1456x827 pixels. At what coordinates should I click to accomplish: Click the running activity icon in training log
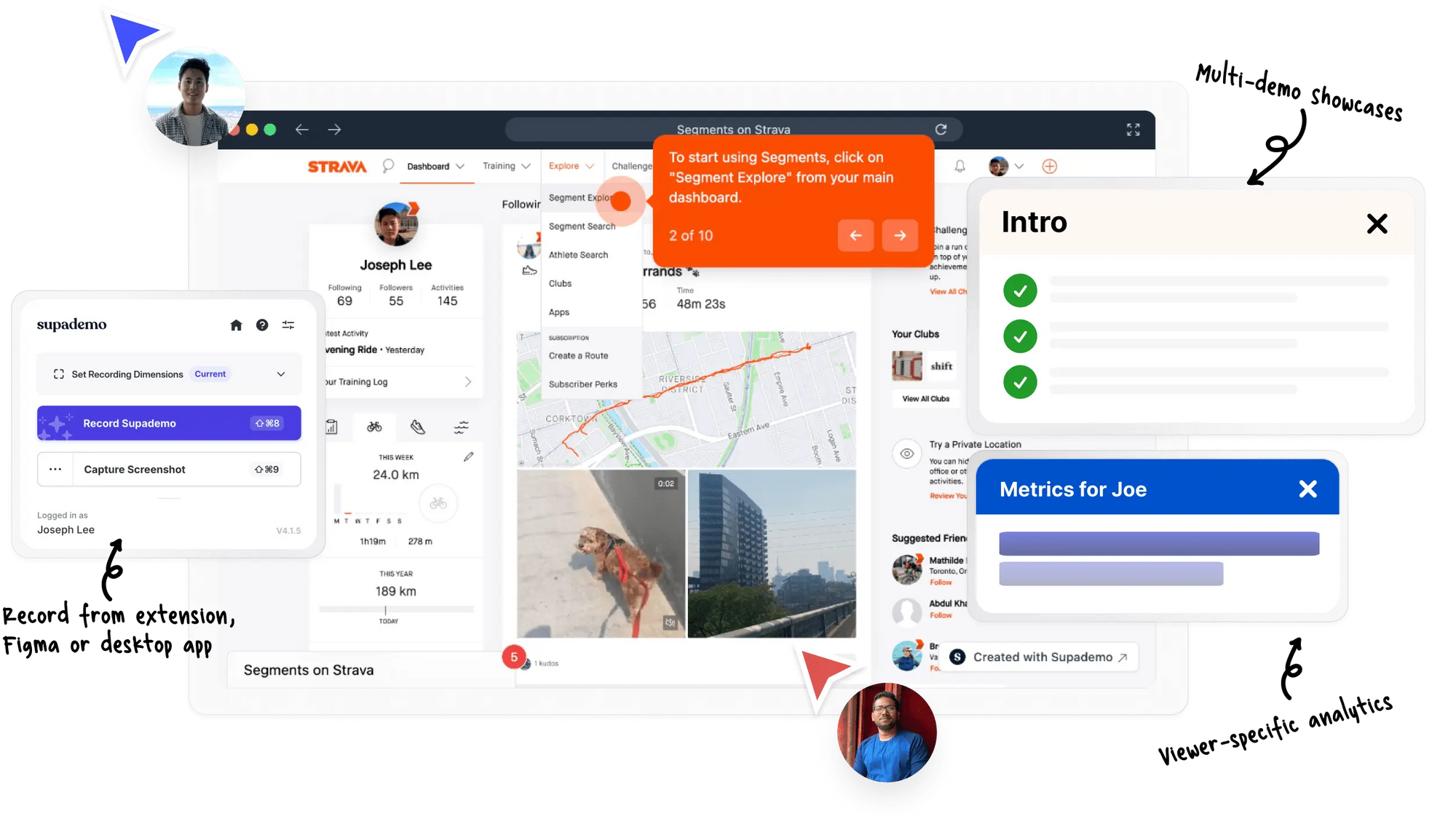[x=416, y=426]
